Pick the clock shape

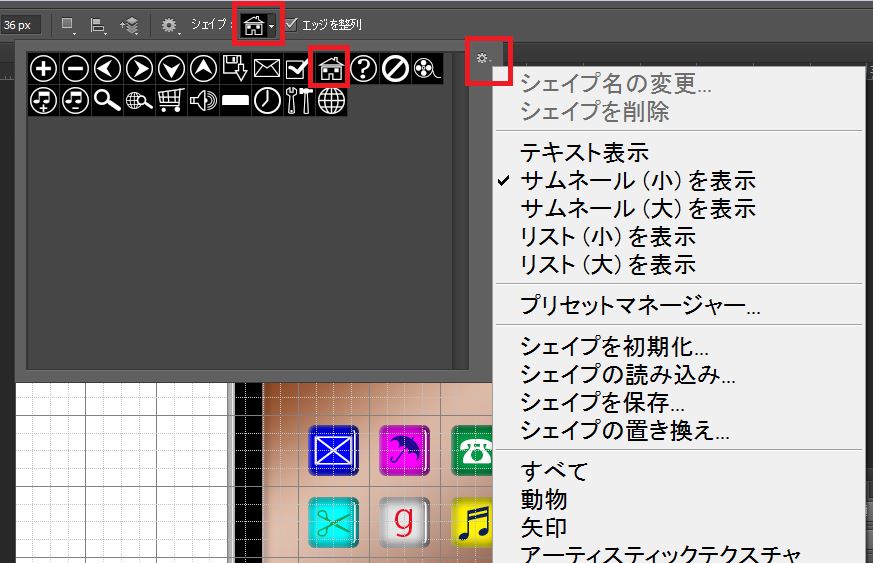(x=267, y=101)
